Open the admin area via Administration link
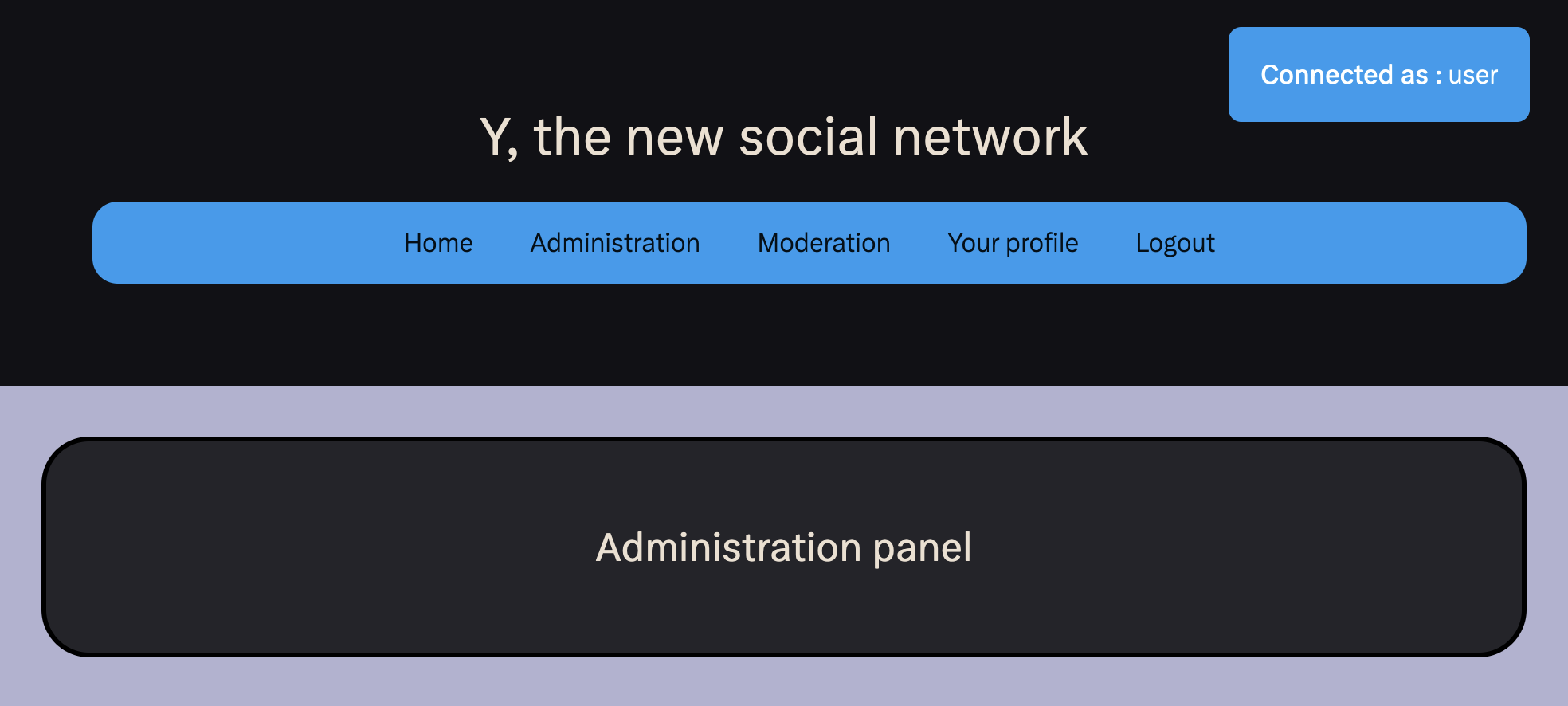The height and width of the screenshot is (706, 1568). [614, 242]
